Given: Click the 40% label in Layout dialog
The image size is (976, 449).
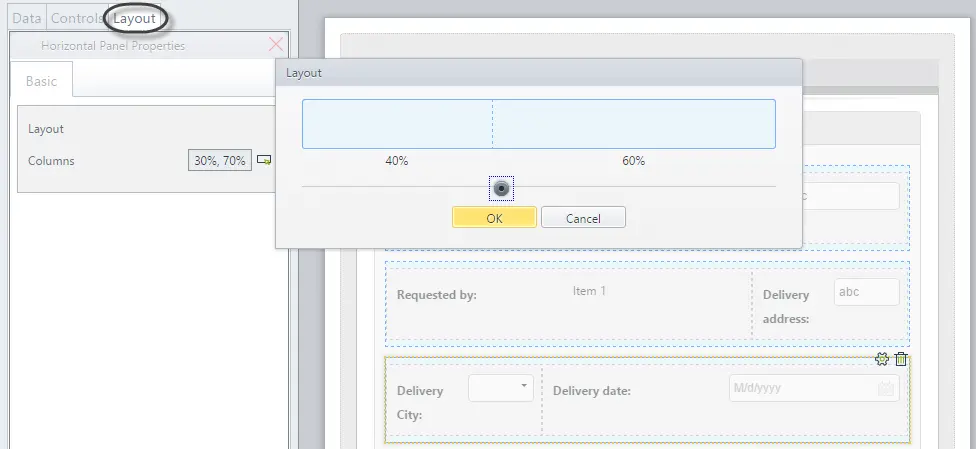Looking at the screenshot, I should [x=396, y=161].
